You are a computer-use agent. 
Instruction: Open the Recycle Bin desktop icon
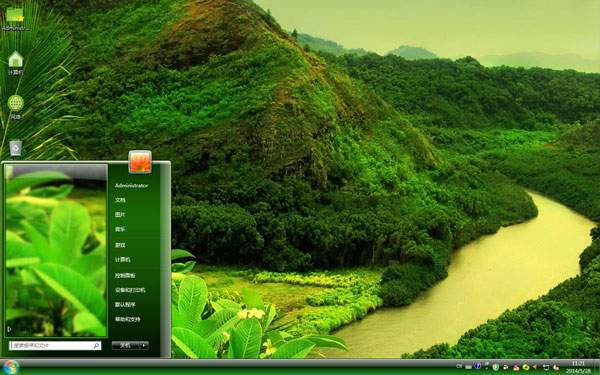(15, 148)
